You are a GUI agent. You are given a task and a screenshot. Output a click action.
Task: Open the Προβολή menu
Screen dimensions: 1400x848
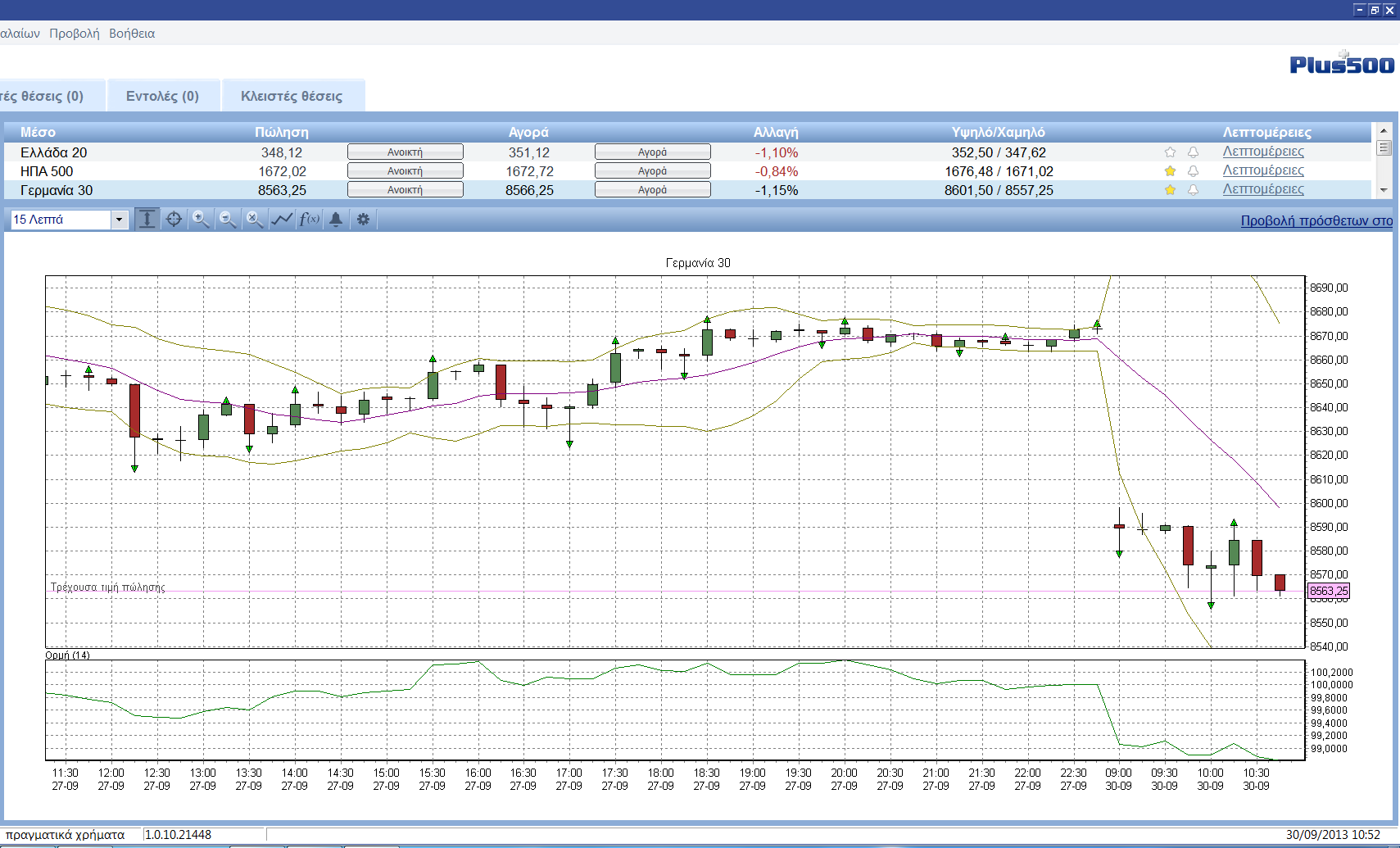[75, 34]
